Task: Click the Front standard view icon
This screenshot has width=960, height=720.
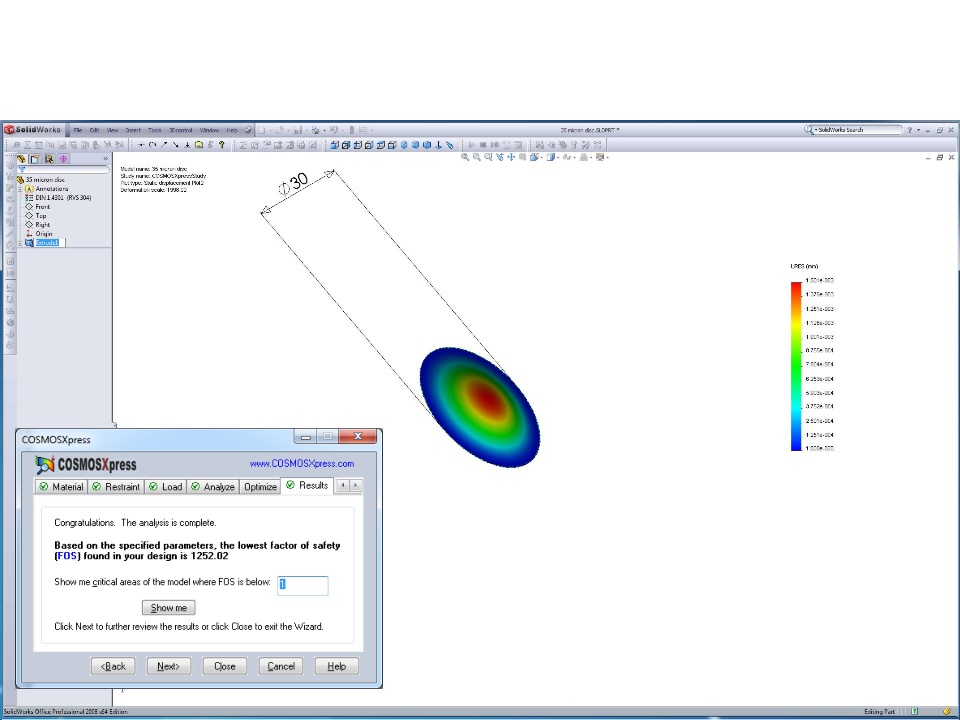Action: [334, 145]
